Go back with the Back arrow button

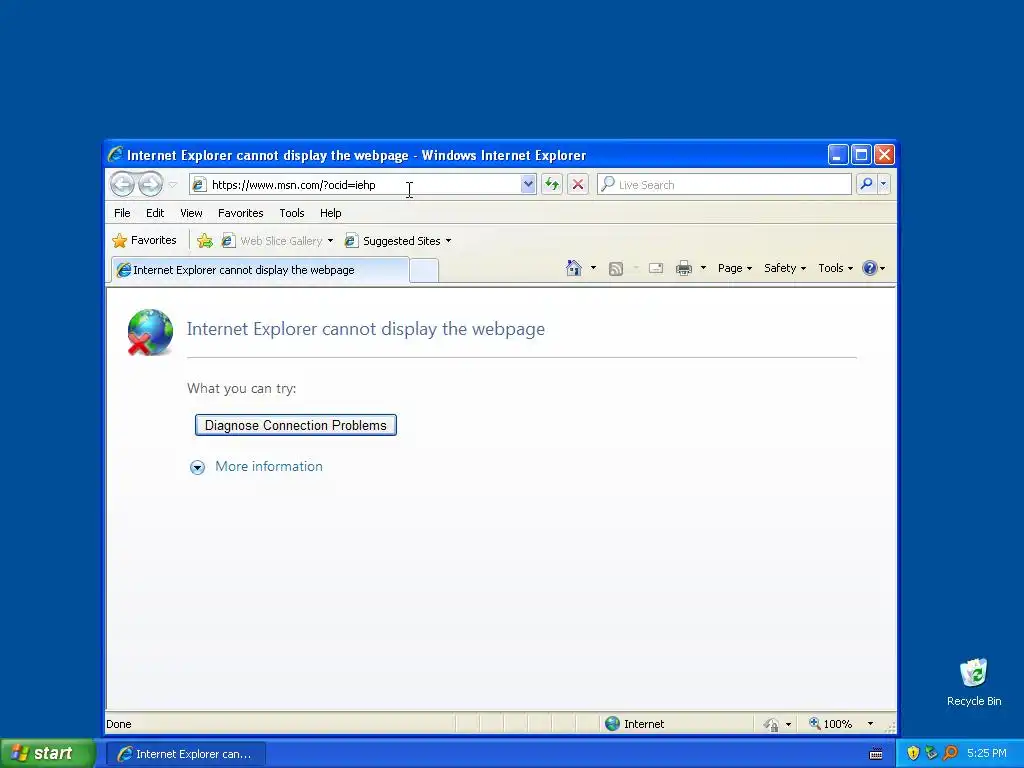pos(122,185)
